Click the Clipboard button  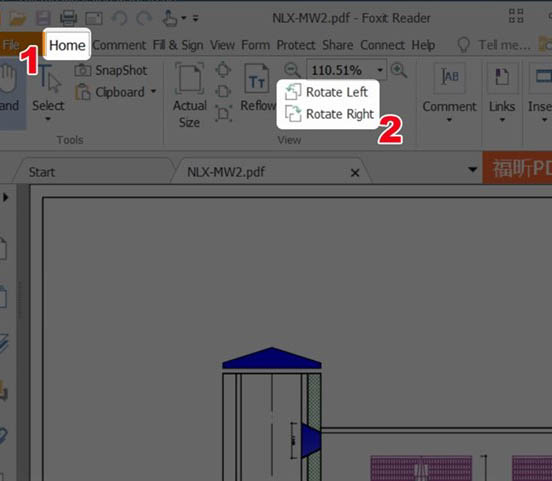tap(109, 92)
